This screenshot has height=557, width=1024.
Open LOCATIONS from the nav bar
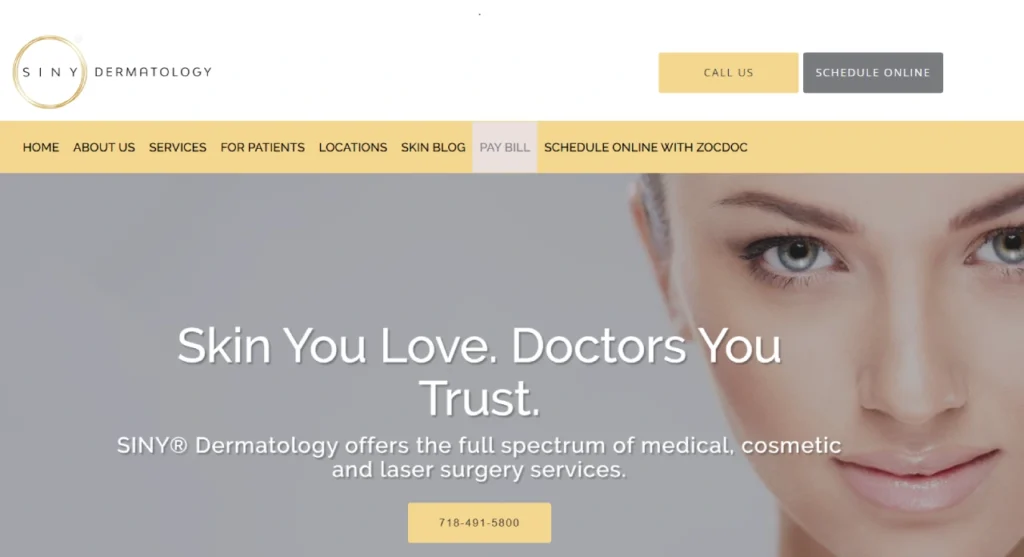tap(353, 148)
